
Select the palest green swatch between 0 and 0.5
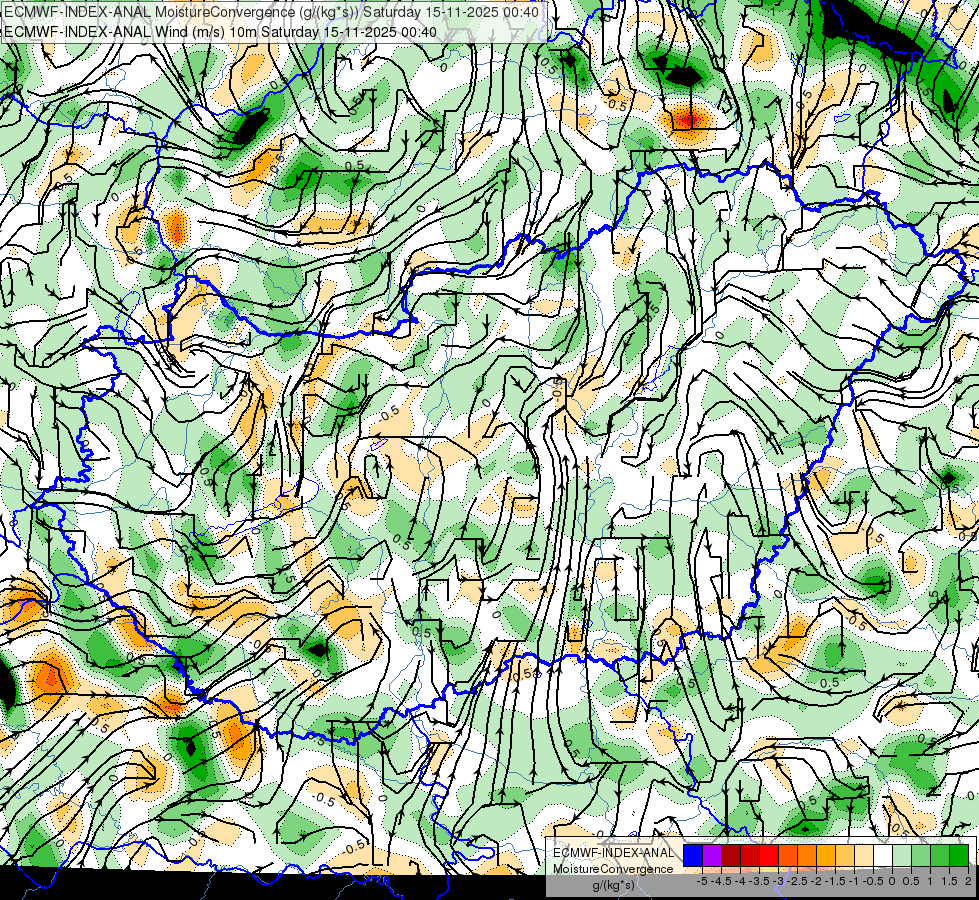(x=902, y=856)
